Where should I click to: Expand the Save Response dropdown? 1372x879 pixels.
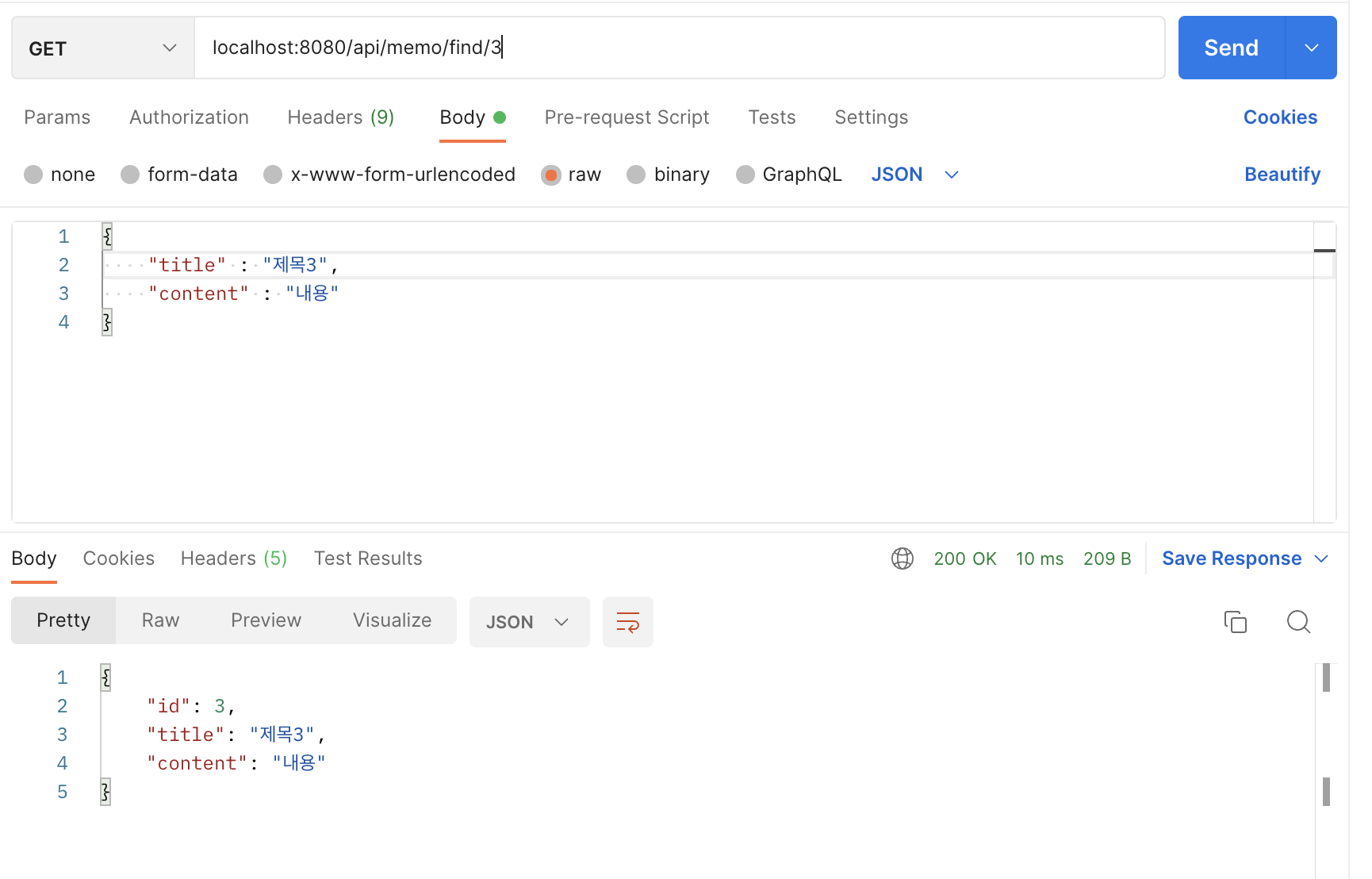point(1321,558)
